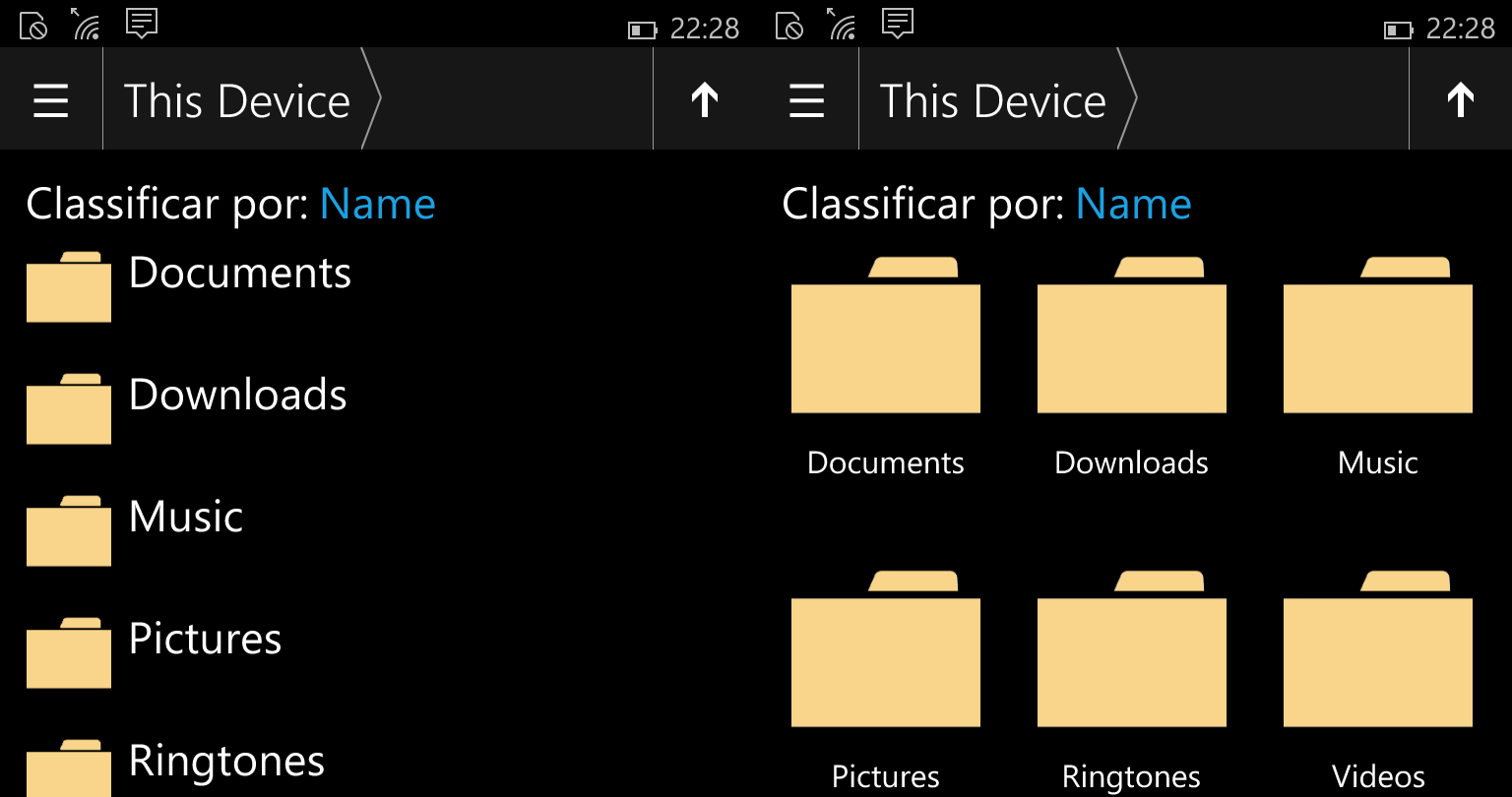This screenshot has width=1512, height=797.
Task: Open the large Videos folder icon in grid view
Action: (x=1378, y=651)
